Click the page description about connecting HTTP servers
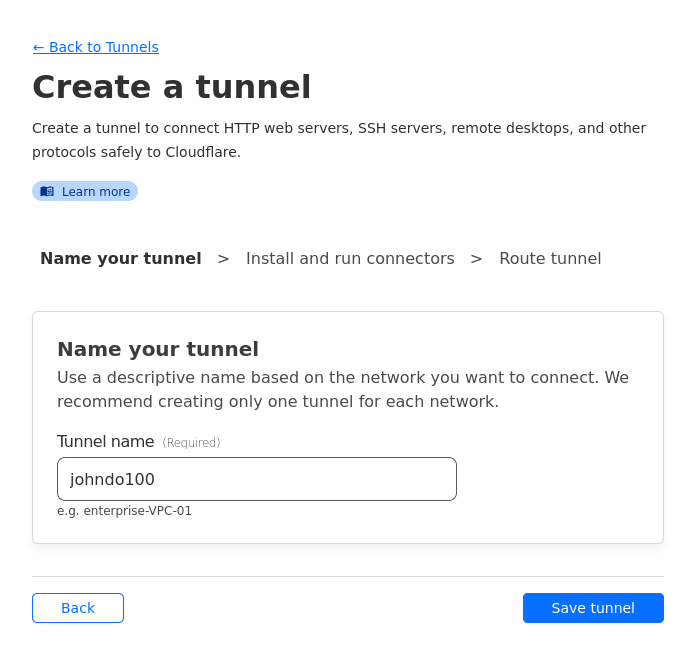The image size is (696, 655). (338, 140)
